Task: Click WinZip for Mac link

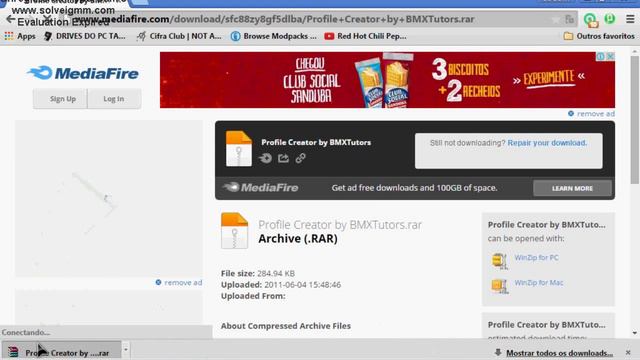Action: (x=539, y=282)
